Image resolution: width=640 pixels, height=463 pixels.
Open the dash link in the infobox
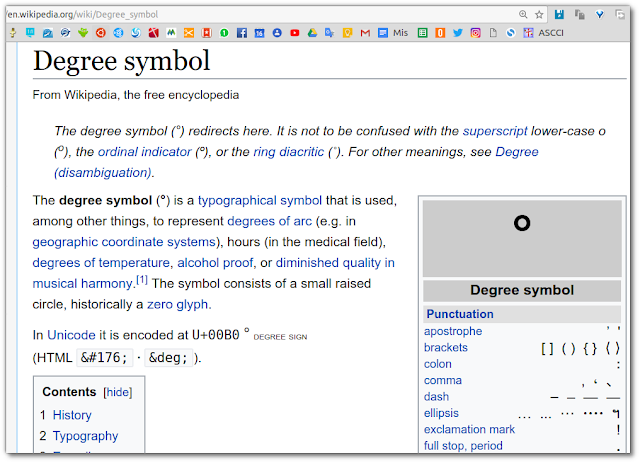[436, 397]
